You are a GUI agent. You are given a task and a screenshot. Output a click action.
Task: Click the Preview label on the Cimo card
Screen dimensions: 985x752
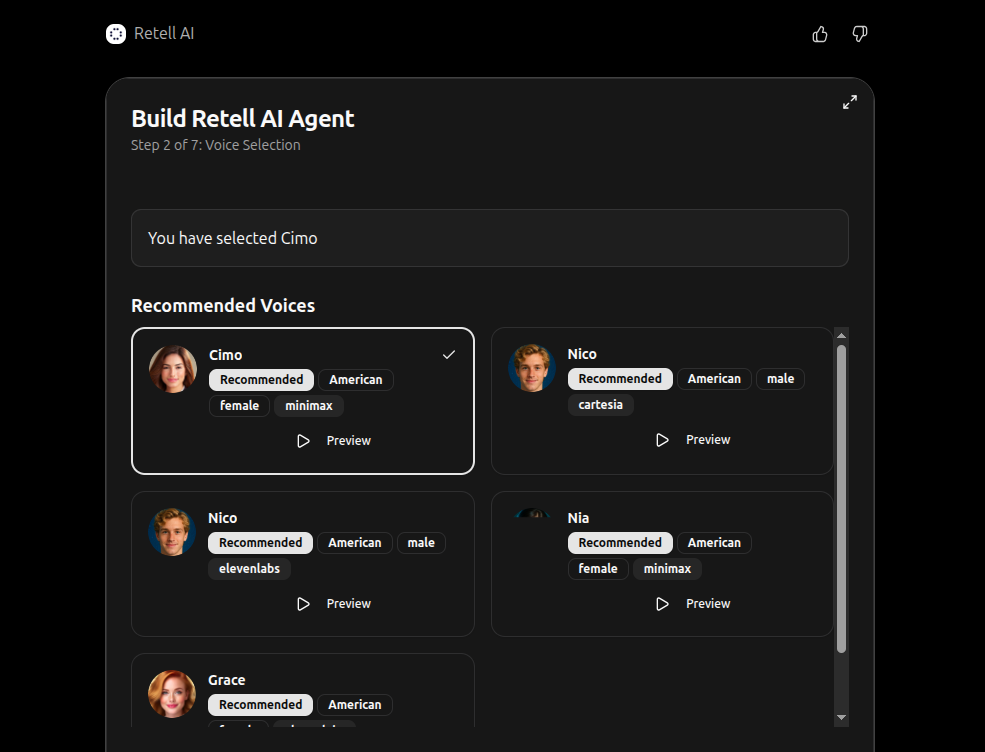pyautogui.click(x=349, y=441)
